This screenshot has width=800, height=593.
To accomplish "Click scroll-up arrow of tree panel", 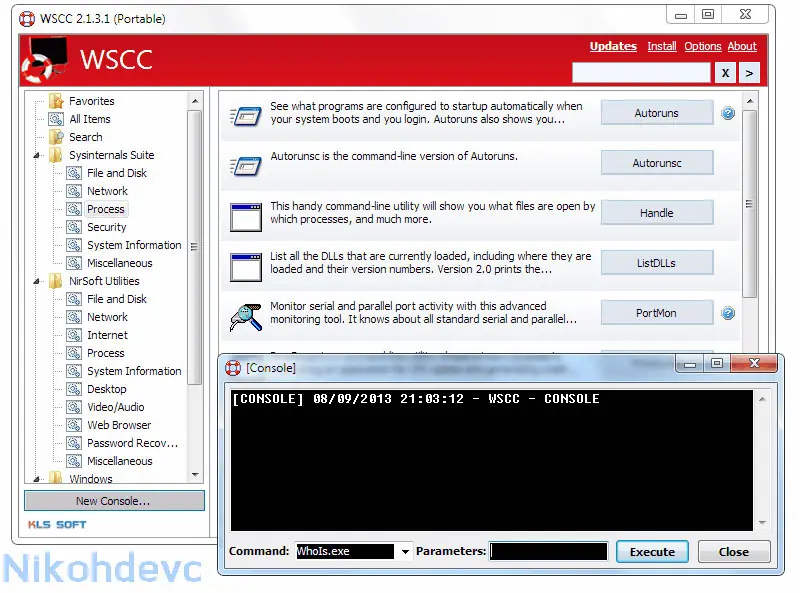I will (x=195, y=101).
